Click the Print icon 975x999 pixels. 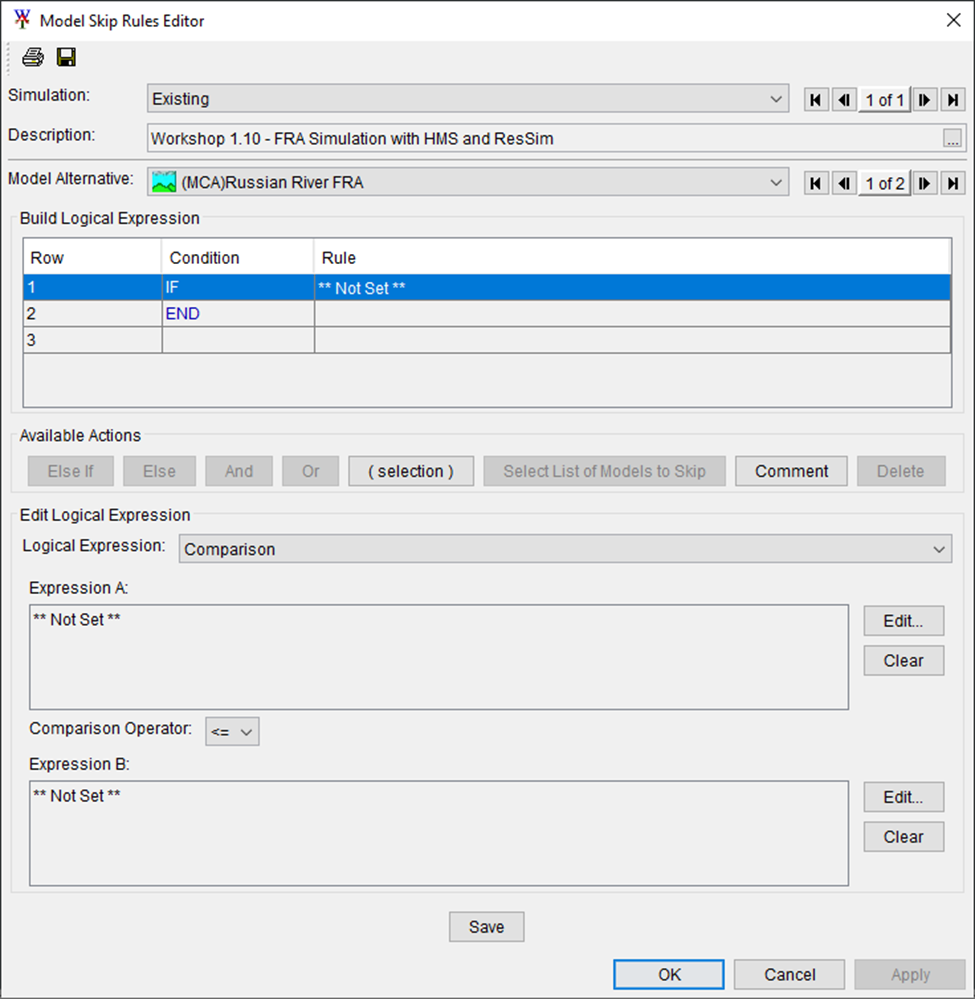tap(32, 57)
